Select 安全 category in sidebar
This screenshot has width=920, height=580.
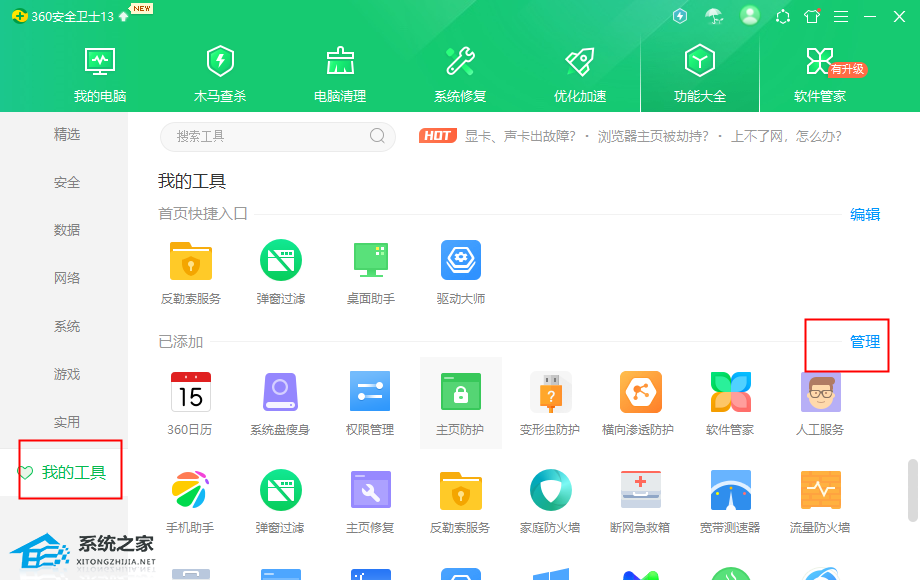tap(67, 182)
